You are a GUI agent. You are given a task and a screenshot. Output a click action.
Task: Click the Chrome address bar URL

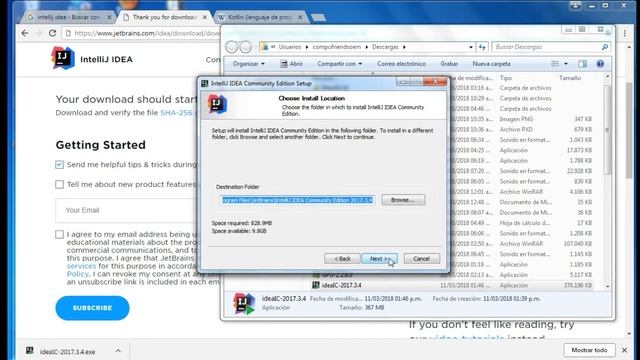147,33
